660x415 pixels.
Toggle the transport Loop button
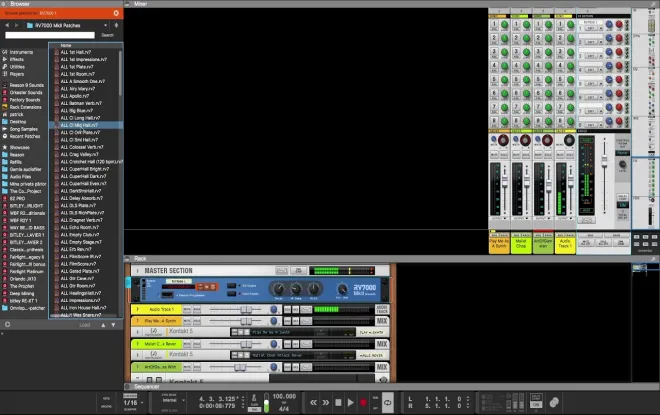[x=388, y=403]
